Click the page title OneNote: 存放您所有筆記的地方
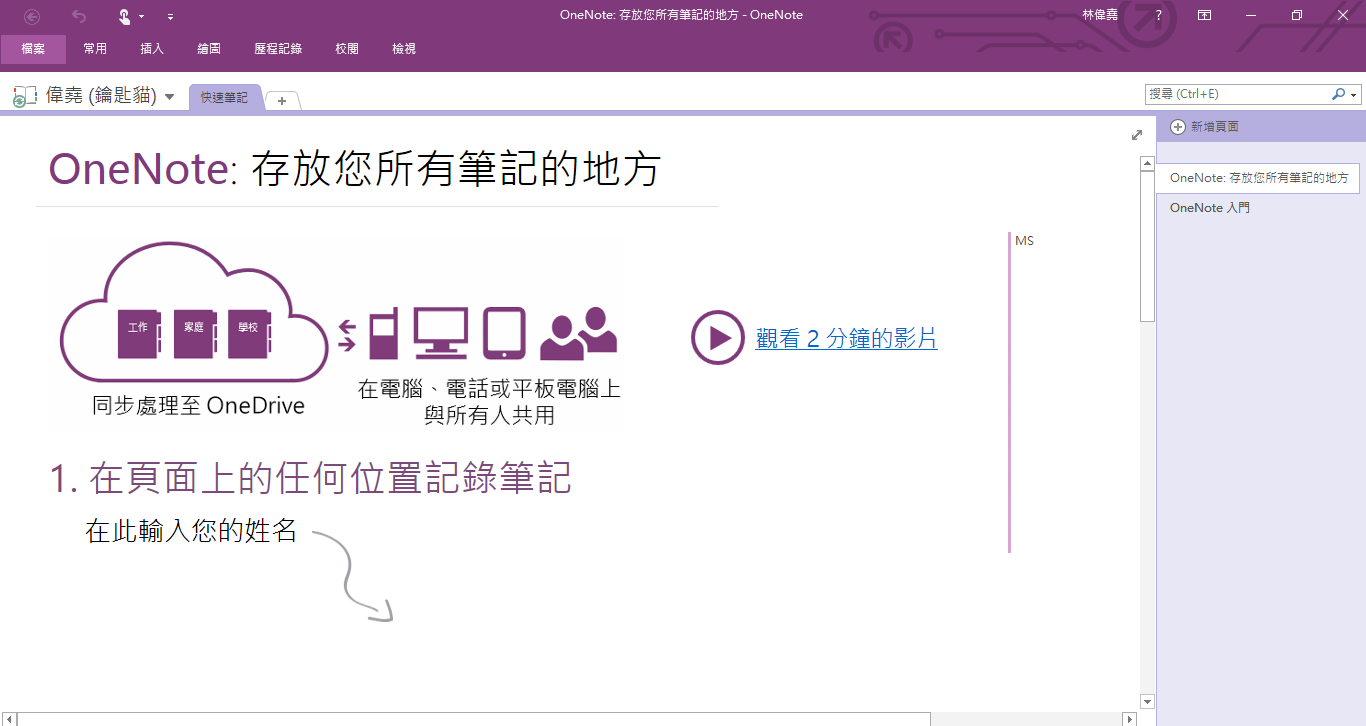This screenshot has width=1366, height=726. coord(355,169)
